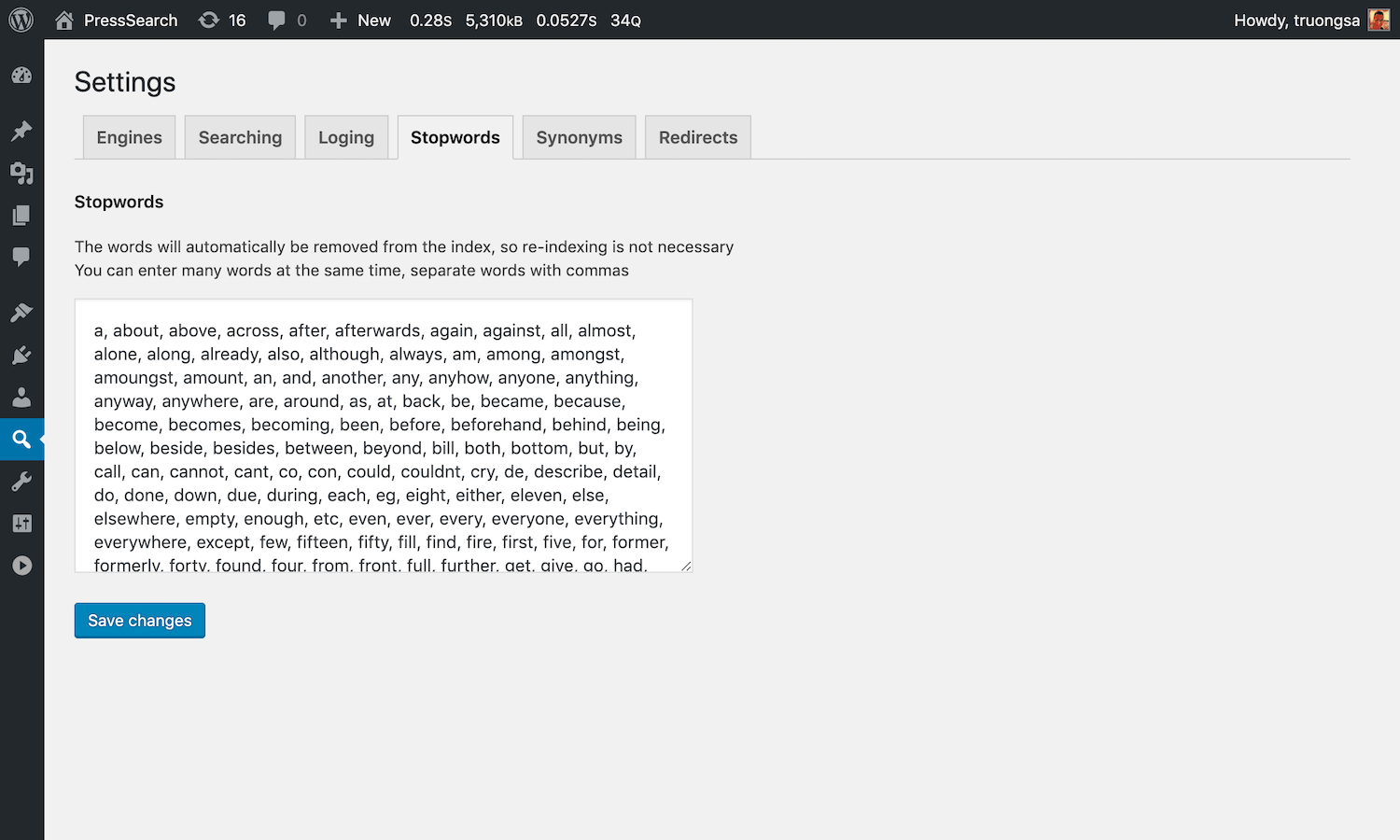
Task: Click the comments count 0
Action: [301, 20]
